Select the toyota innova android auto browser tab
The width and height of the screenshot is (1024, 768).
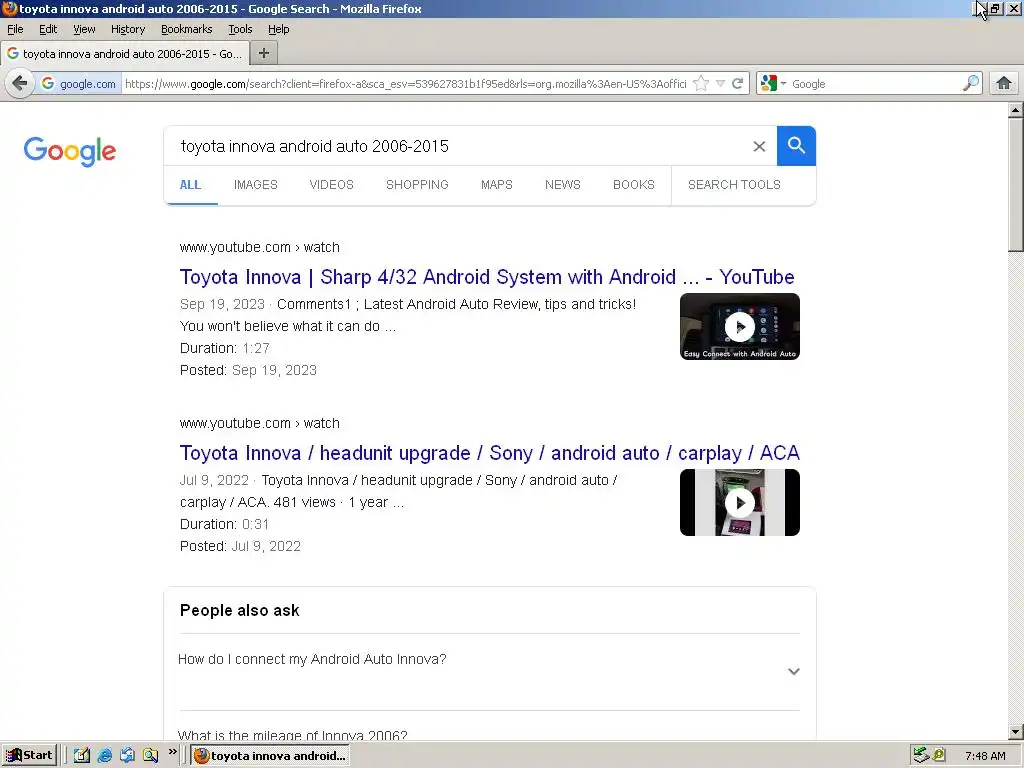tap(125, 54)
